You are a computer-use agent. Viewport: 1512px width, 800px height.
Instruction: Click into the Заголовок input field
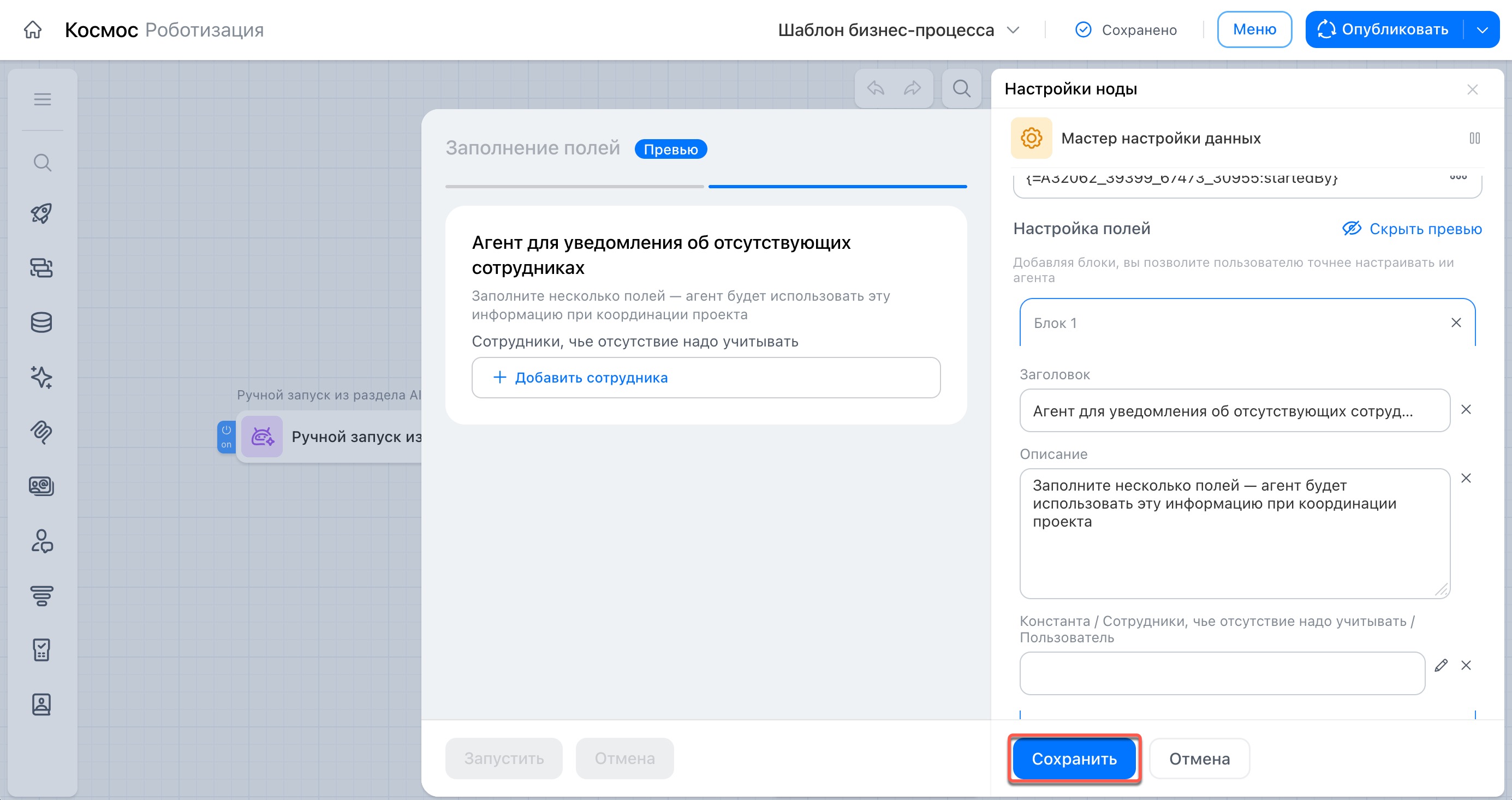(x=1234, y=411)
